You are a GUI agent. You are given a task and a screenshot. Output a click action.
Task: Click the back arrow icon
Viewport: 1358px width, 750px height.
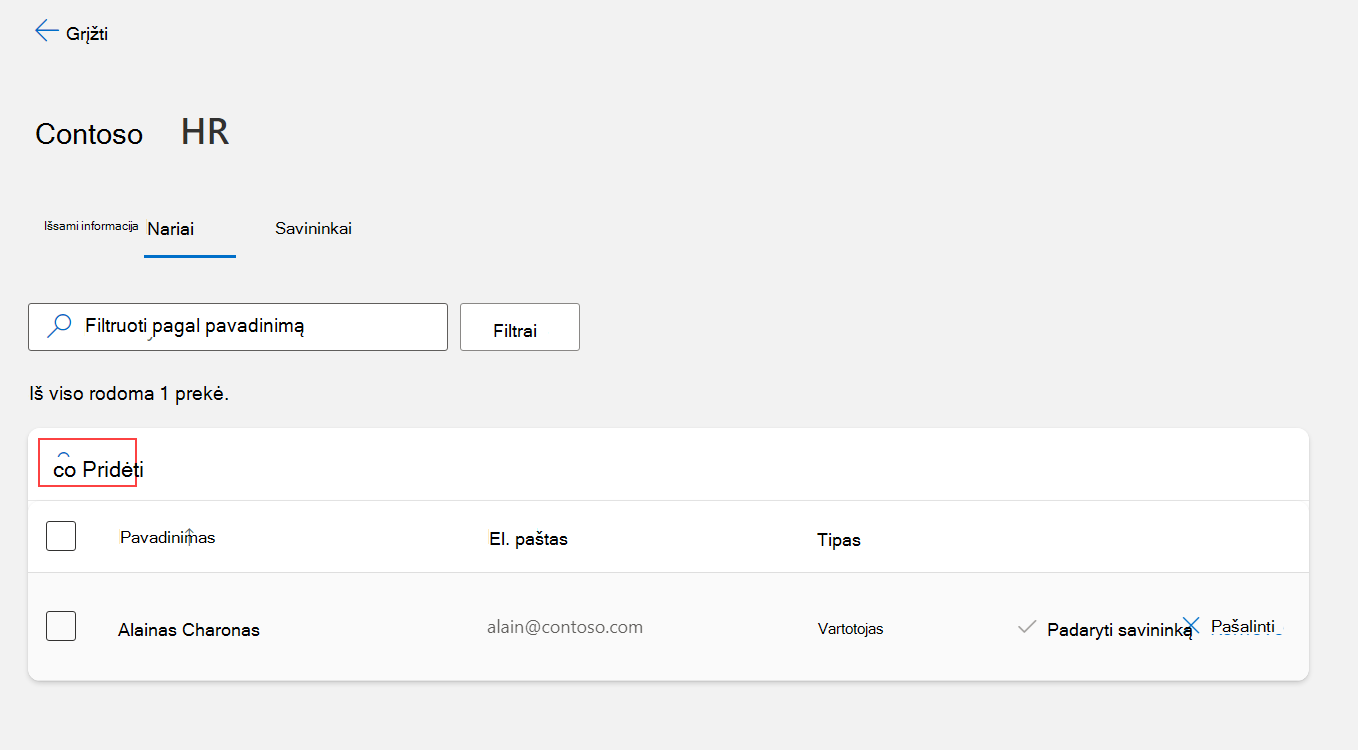click(46, 31)
